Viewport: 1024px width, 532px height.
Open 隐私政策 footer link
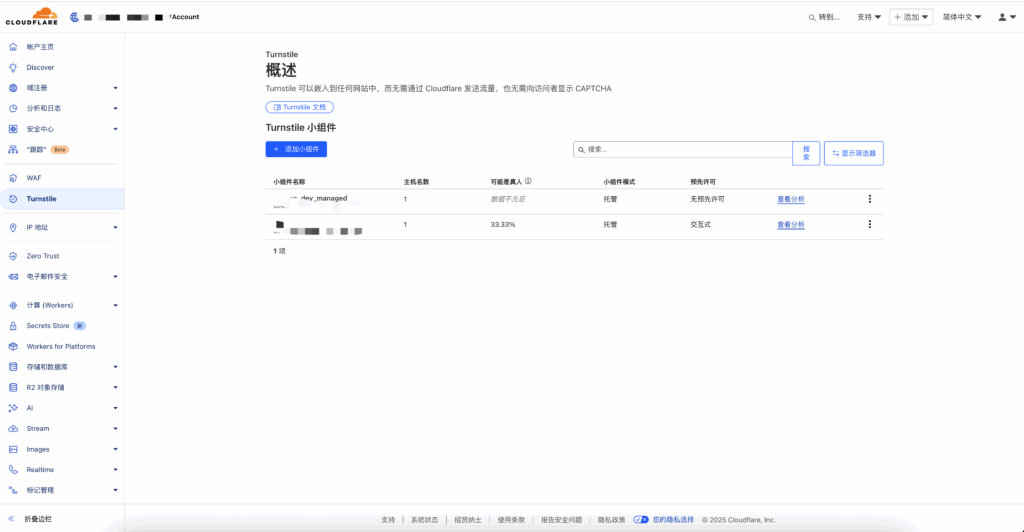(x=611, y=520)
